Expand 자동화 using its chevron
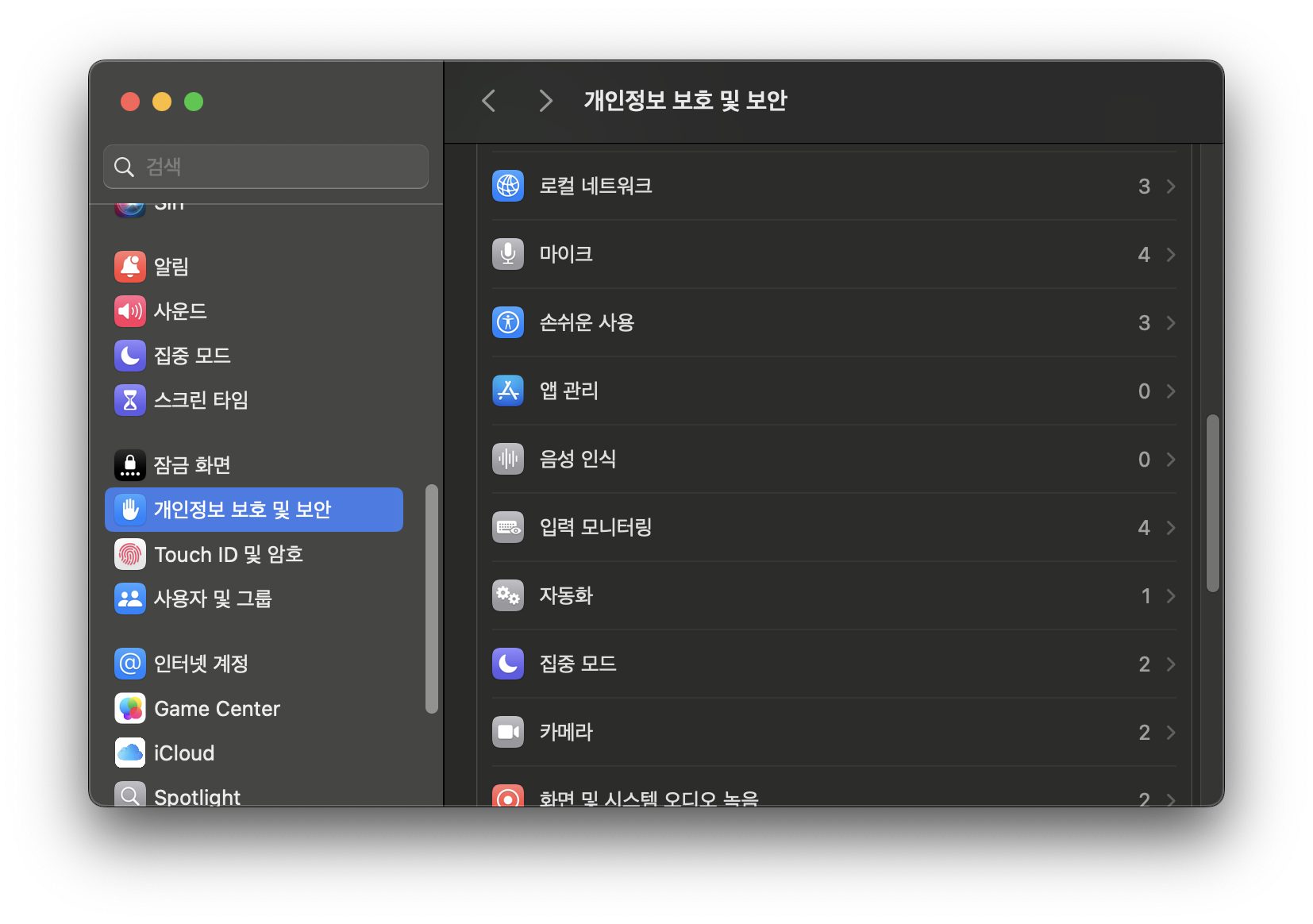Screen dimensions: 1313x924 point(1171,595)
